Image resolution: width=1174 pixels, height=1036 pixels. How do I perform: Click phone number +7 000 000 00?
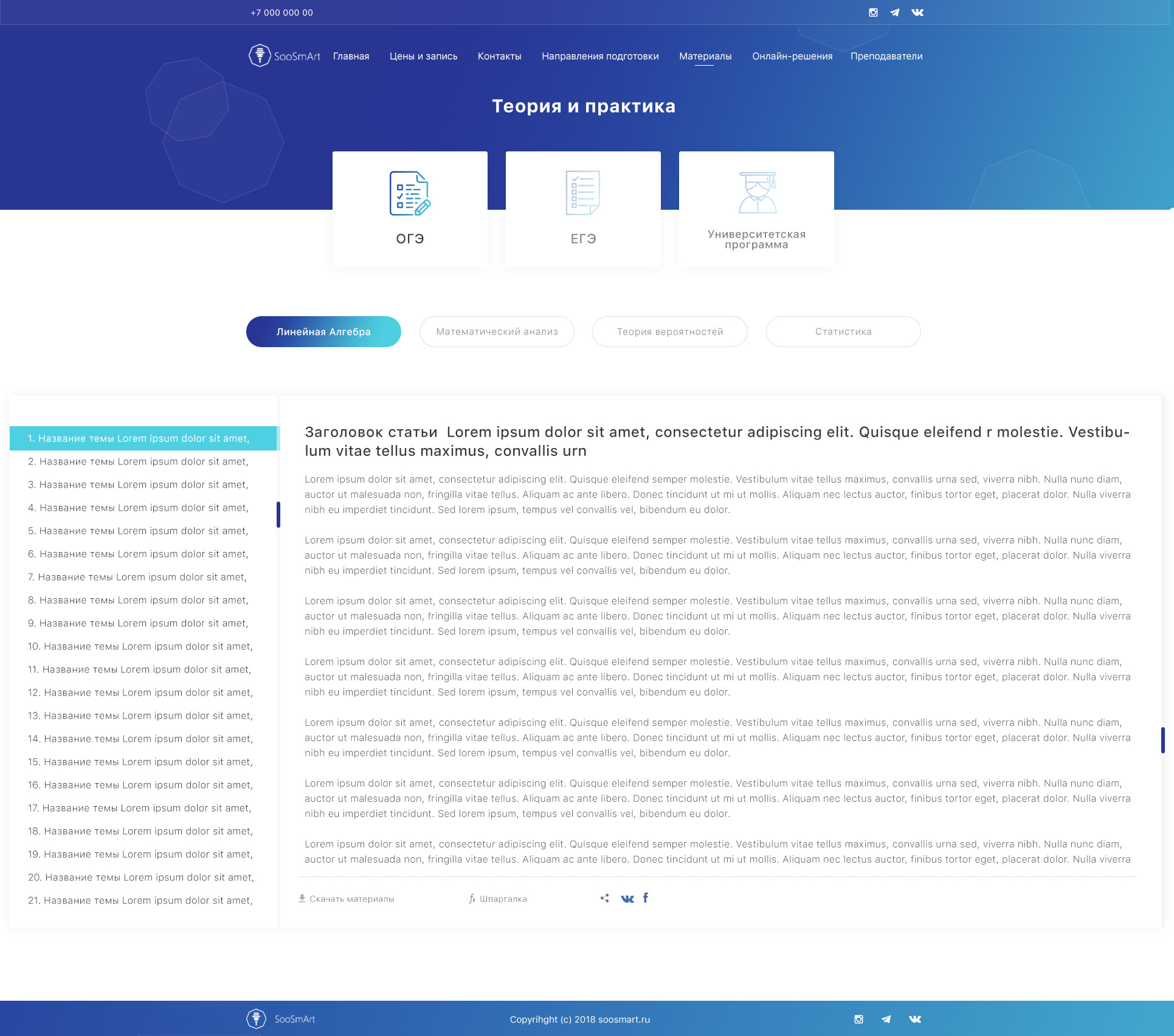click(x=281, y=12)
